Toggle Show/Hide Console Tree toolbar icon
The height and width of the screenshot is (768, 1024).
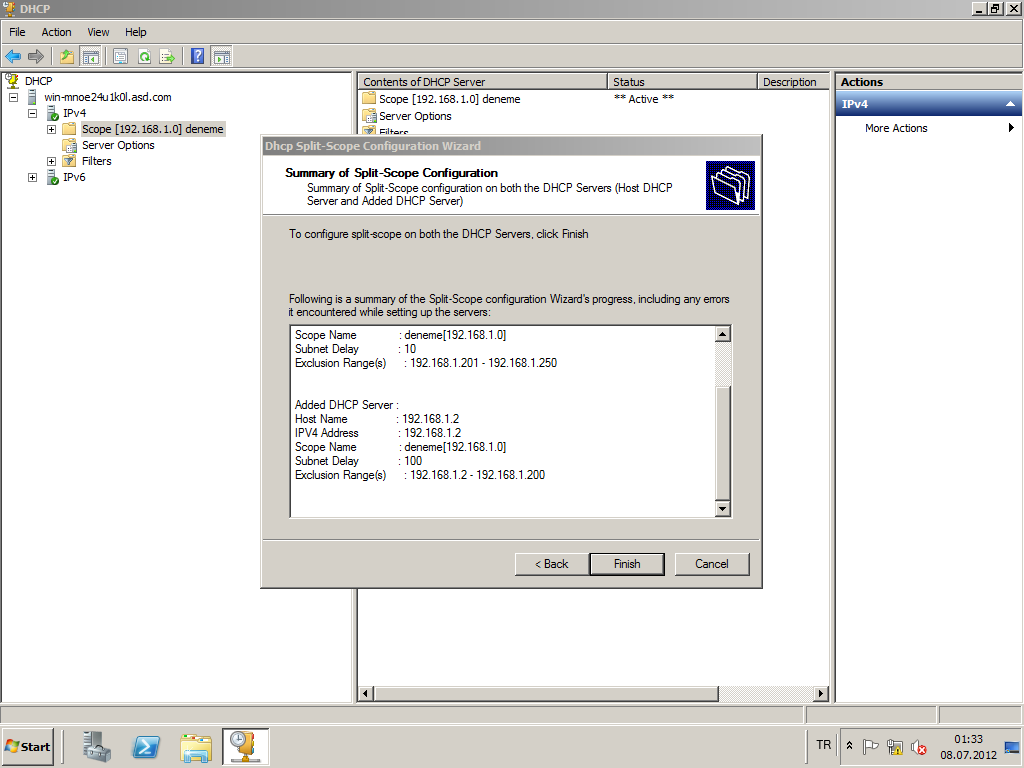click(90, 57)
